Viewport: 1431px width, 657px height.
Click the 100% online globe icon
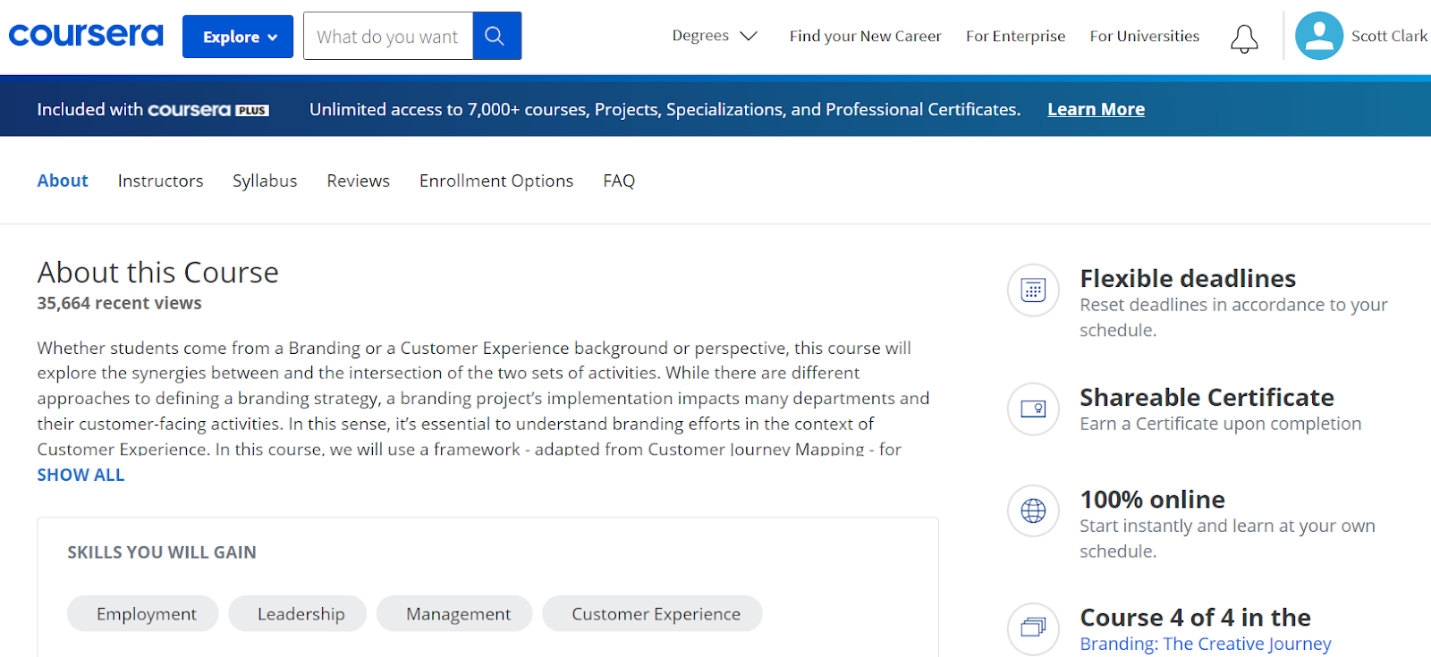click(x=1032, y=511)
